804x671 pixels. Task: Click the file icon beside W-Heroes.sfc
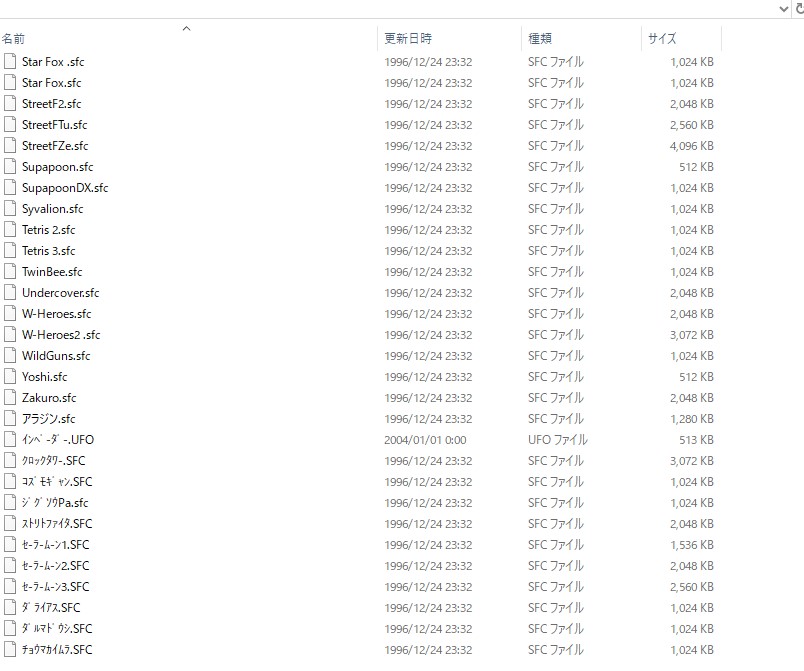[10, 314]
